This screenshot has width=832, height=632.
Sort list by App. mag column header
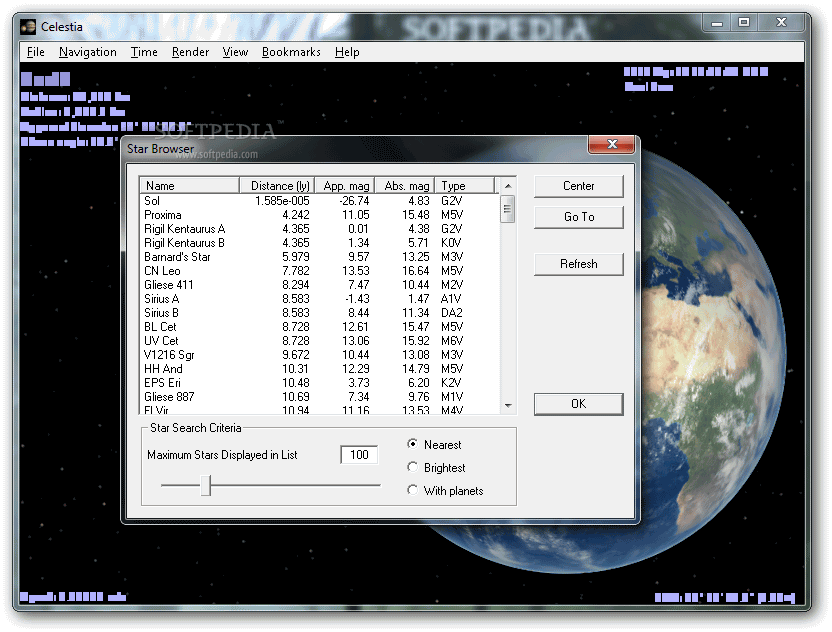click(x=345, y=186)
